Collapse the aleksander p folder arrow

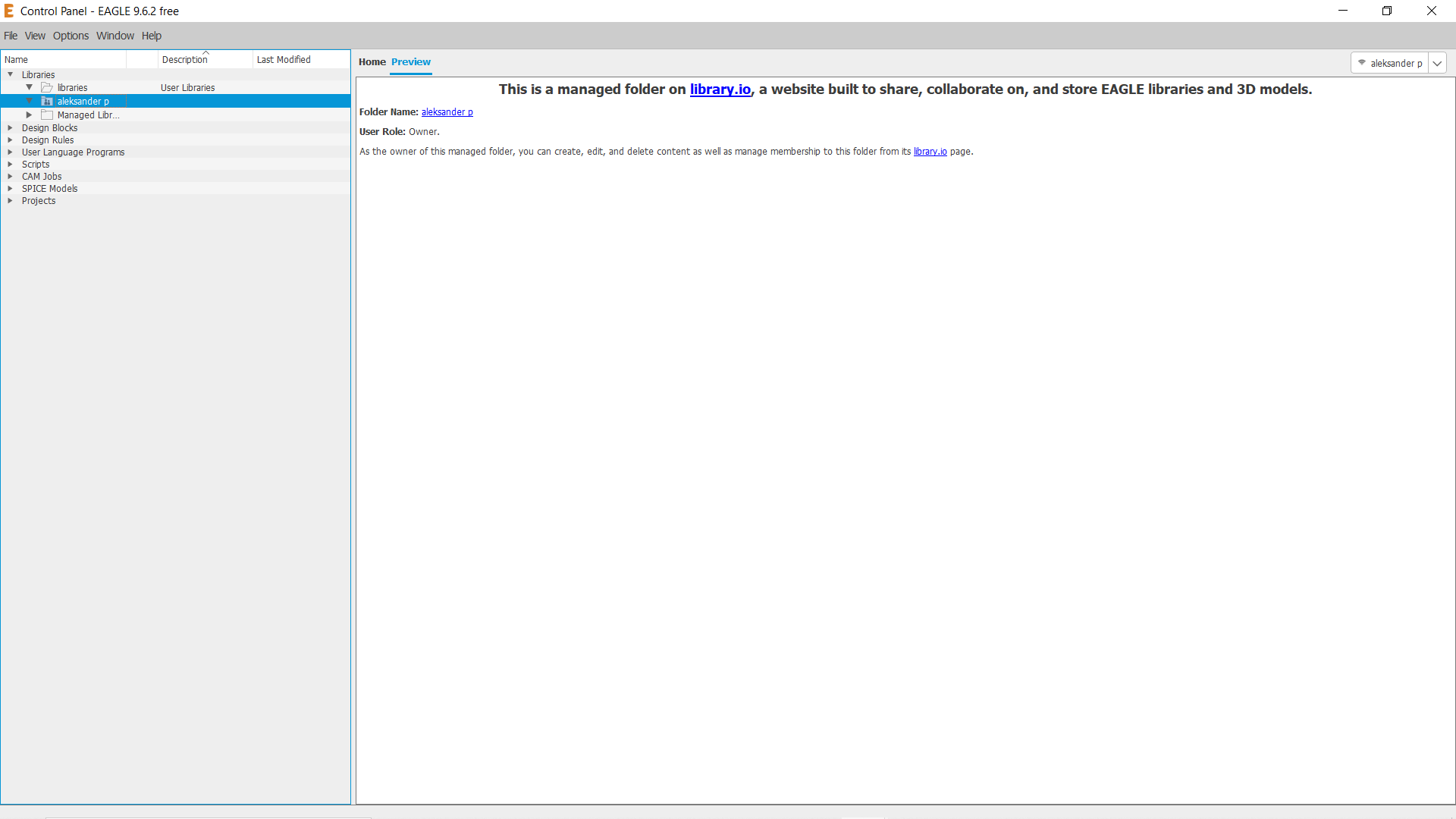point(30,102)
